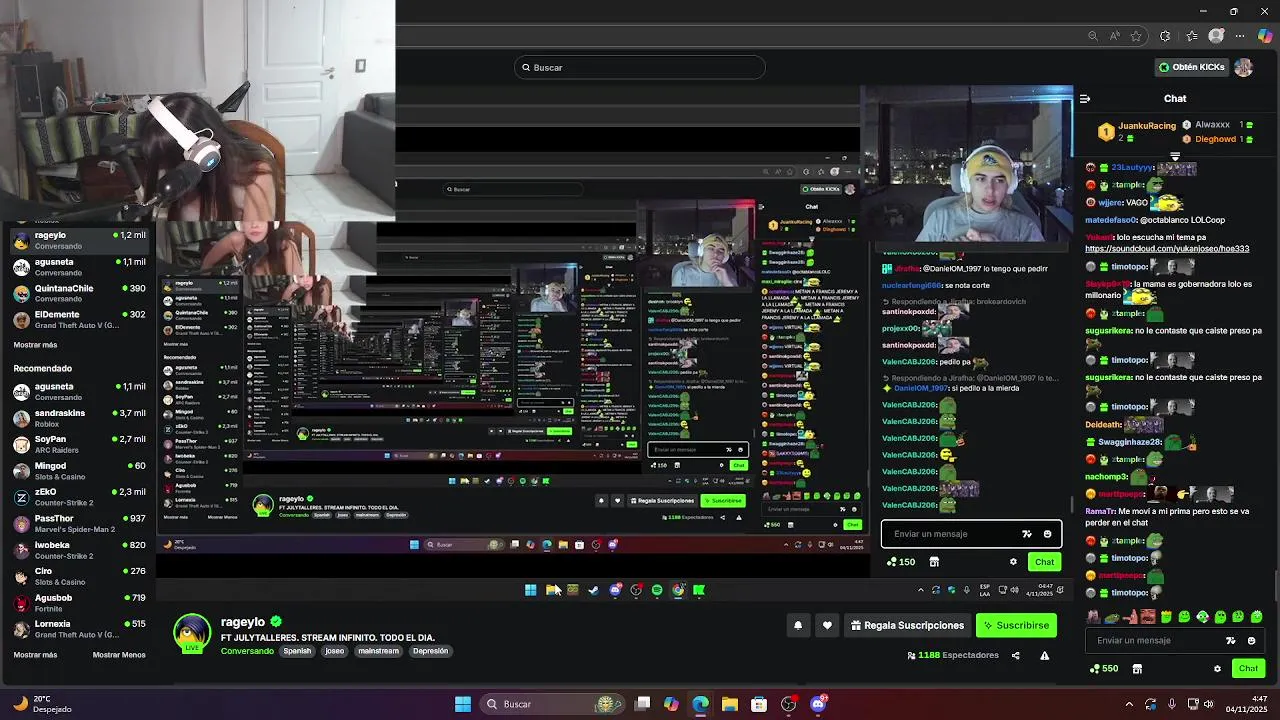Screen dimensions: 1280x720
Task: Collapse recommended list with Mostrar Menos
Action: [x=119, y=655]
